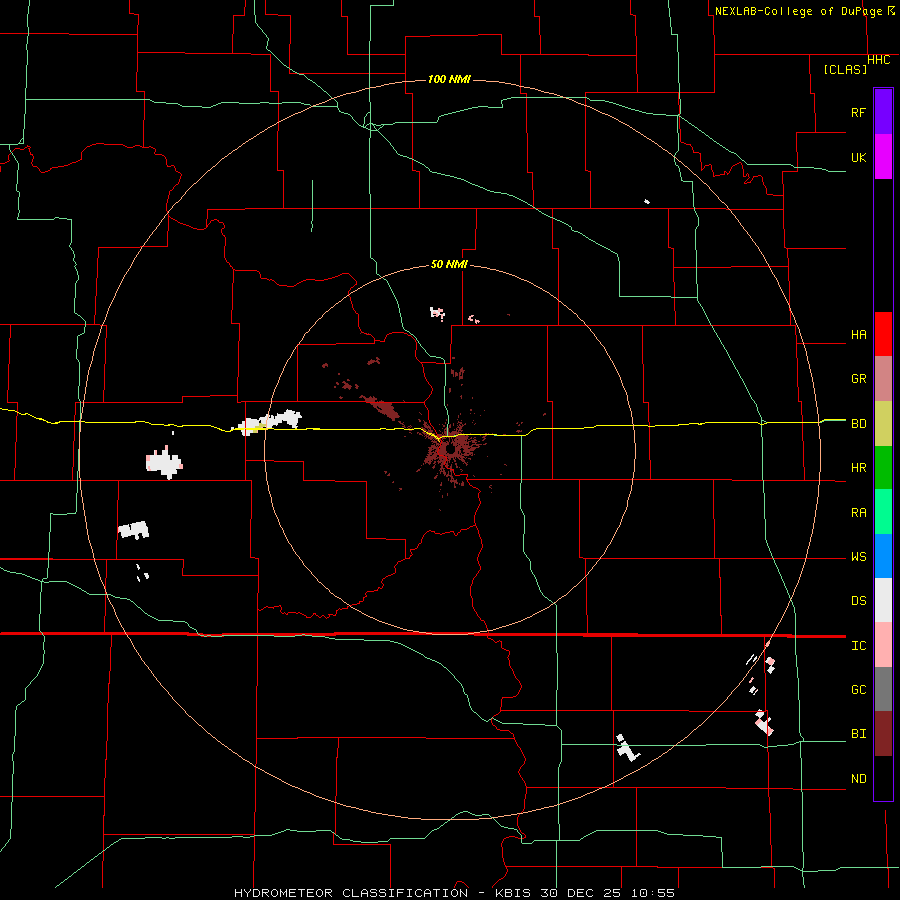
Task: Click the "WS" legend label
Action: (858, 557)
